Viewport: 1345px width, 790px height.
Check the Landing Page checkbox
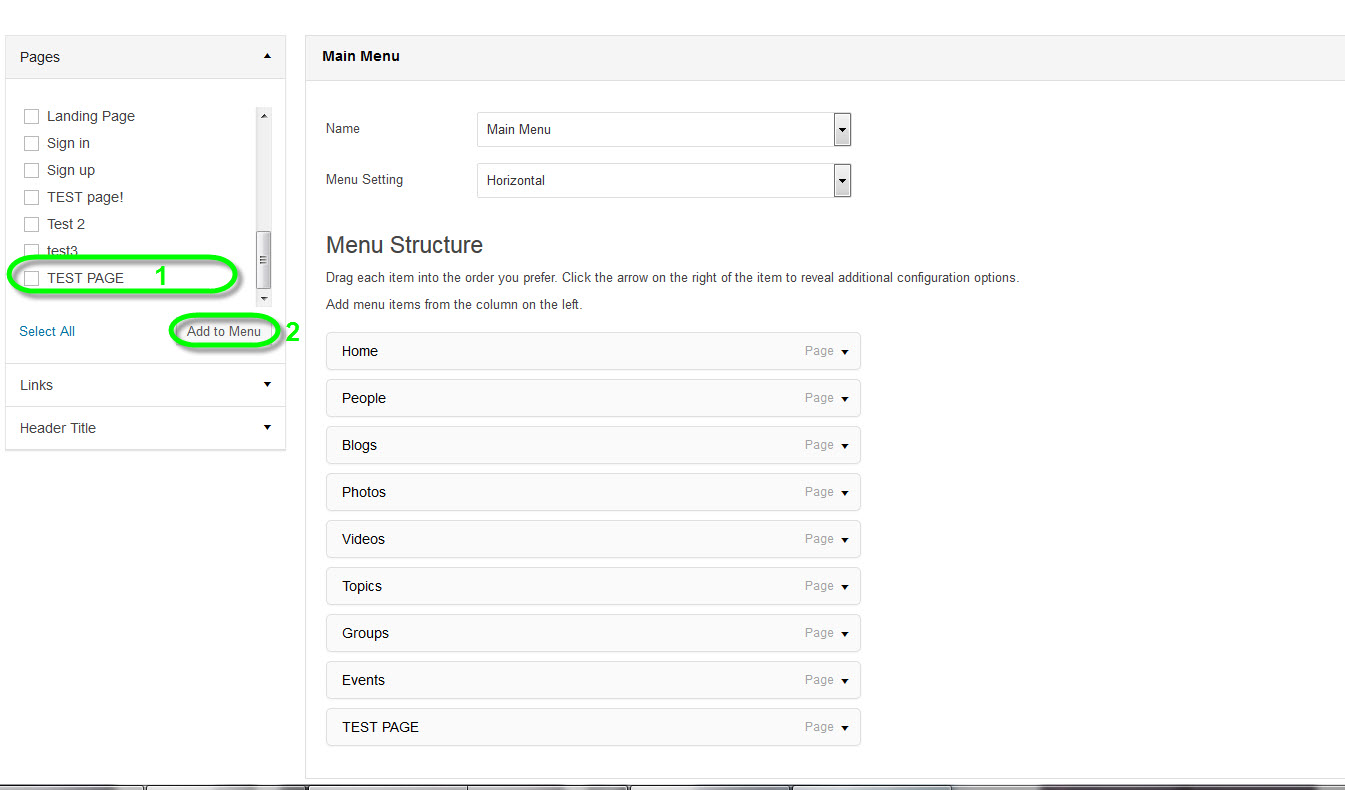[x=31, y=117]
